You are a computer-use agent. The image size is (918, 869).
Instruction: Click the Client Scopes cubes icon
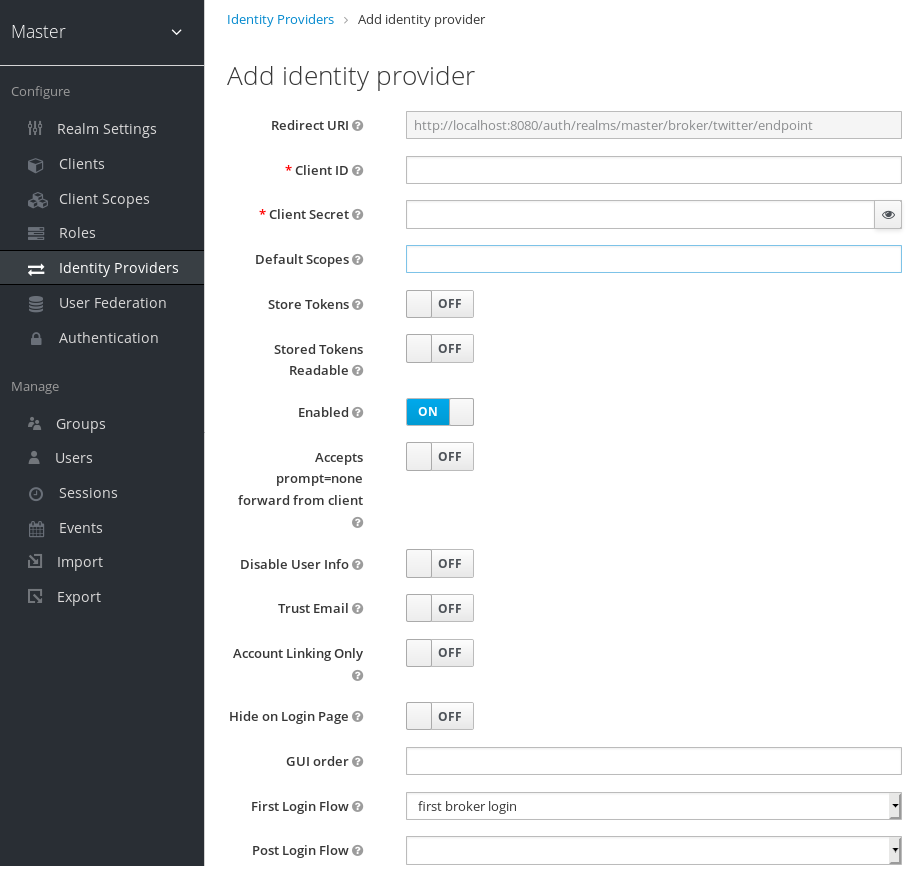coord(37,200)
